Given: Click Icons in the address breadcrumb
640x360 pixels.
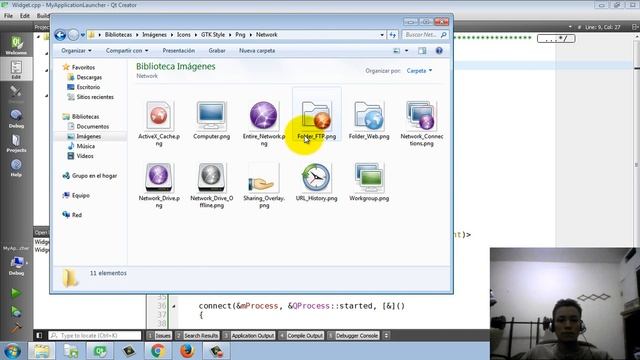Looking at the screenshot, I should (184, 35).
